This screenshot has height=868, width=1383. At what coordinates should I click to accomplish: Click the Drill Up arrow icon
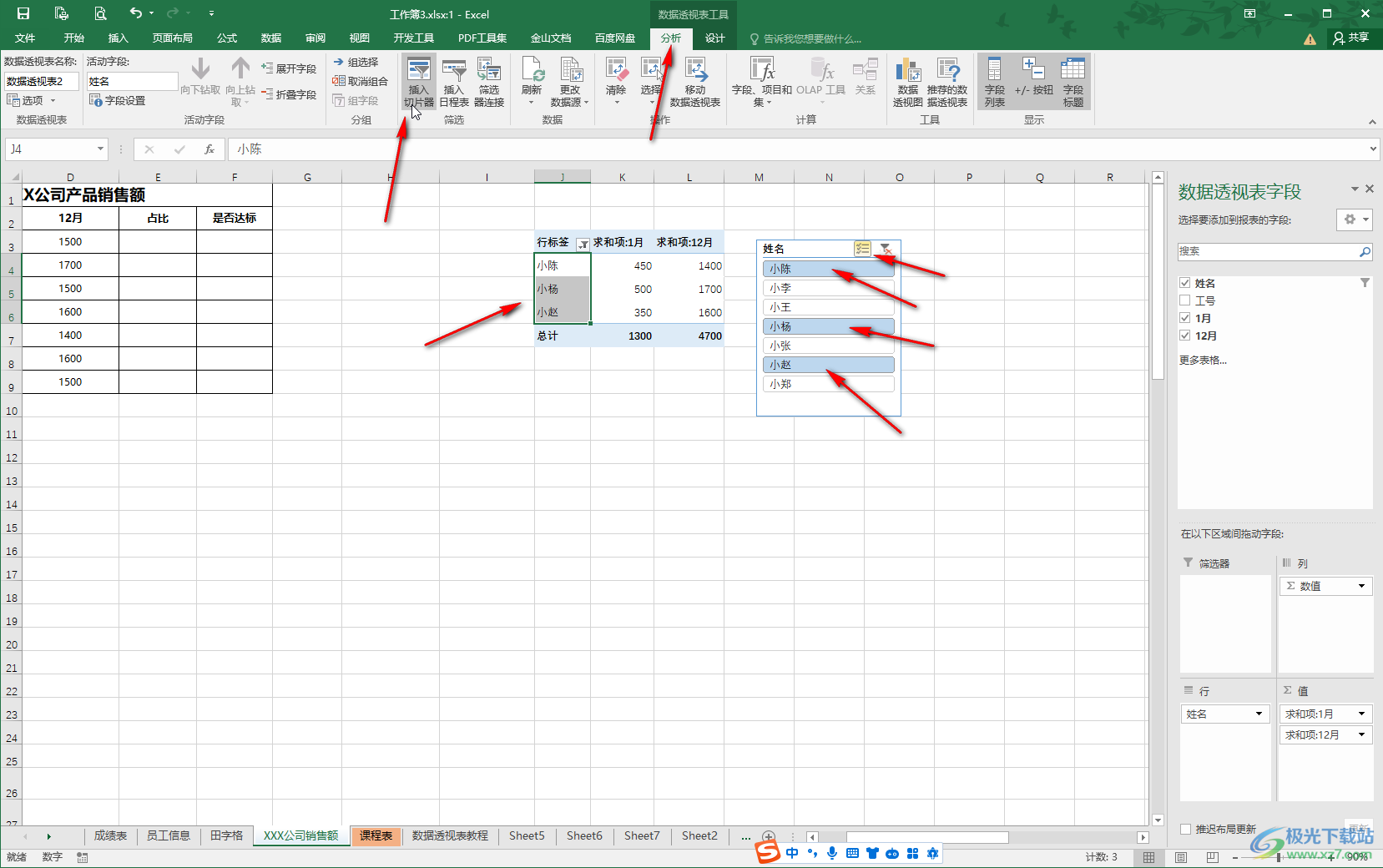click(x=240, y=82)
